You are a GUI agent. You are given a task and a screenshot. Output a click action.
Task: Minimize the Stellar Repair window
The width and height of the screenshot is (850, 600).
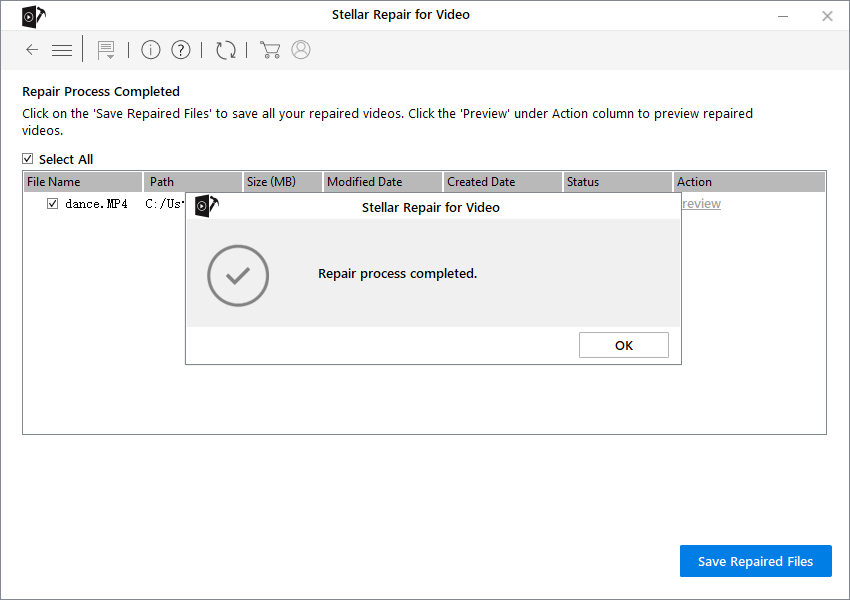783,16
